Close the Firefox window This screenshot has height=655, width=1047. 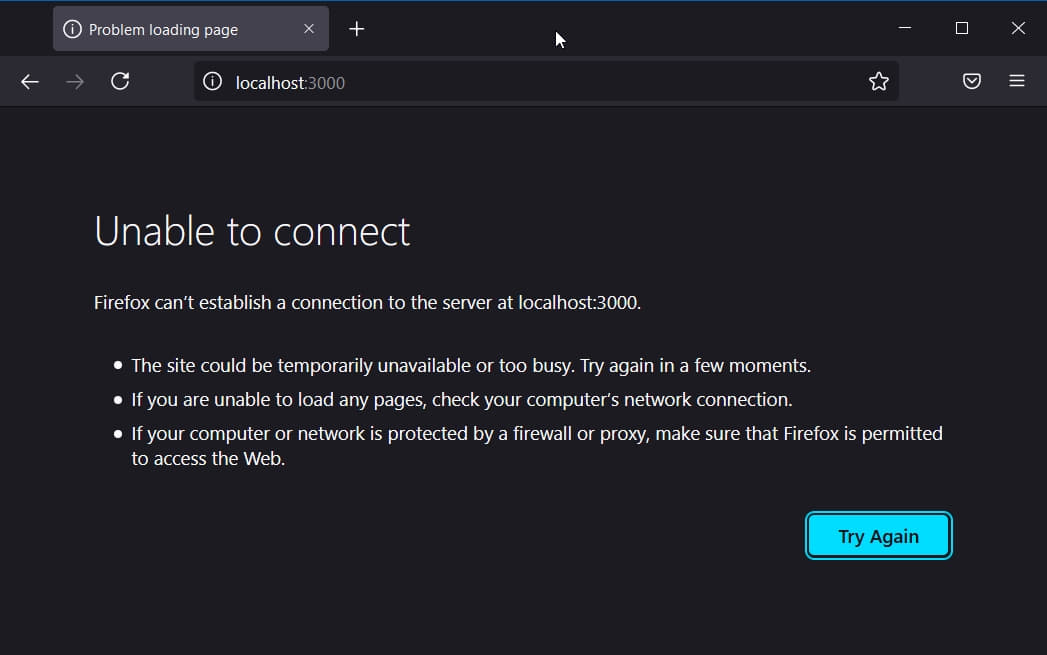pyautogui.click(x=1018, y=28)
